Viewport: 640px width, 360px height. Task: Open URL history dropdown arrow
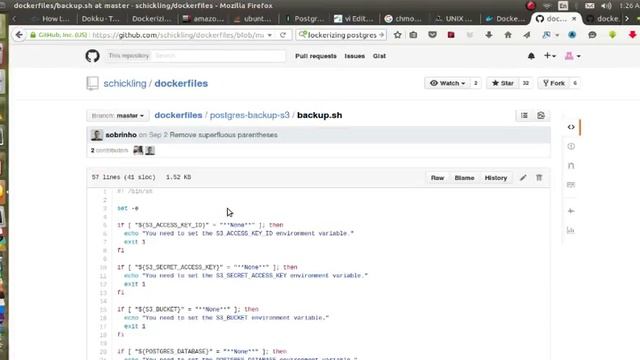(x=270, y=35)
